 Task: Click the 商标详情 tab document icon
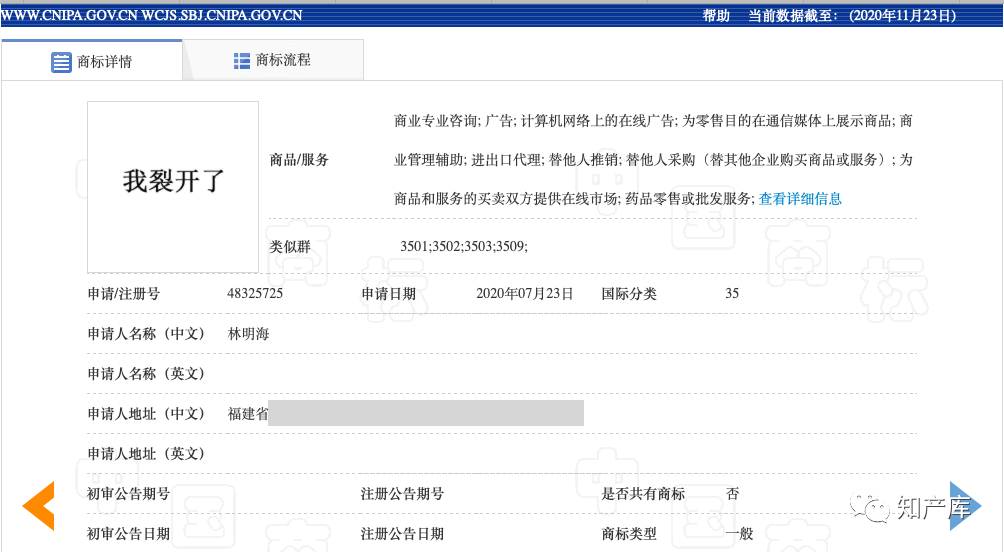tap(61, 62)
